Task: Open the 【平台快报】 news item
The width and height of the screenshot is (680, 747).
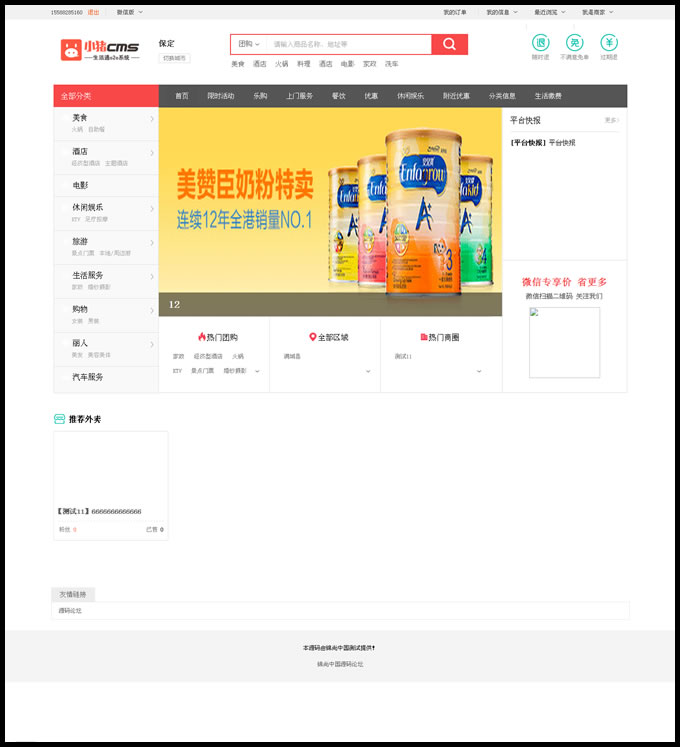Action: pos(543,142)
